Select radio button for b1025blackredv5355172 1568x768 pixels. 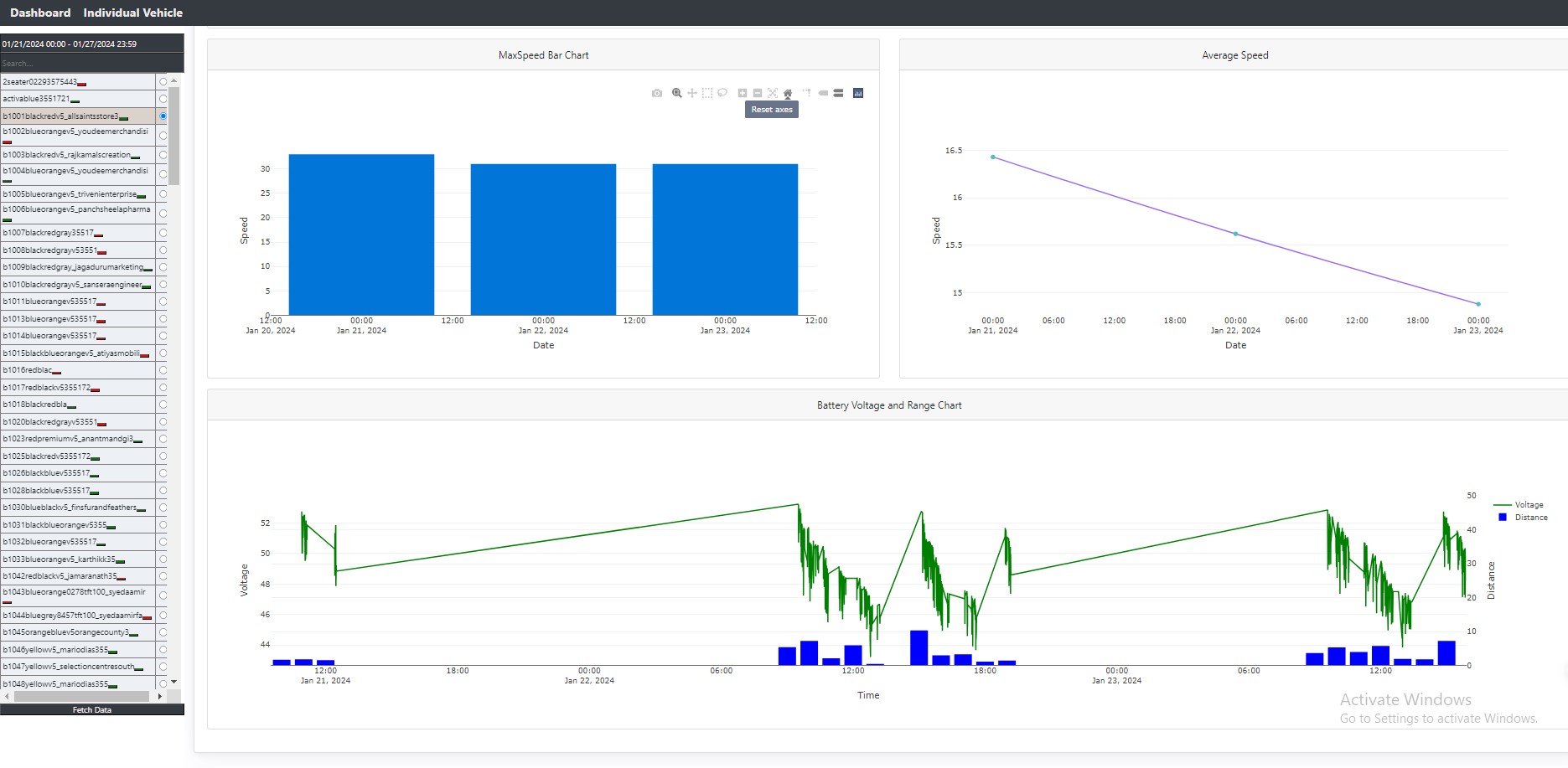point(163,456)
